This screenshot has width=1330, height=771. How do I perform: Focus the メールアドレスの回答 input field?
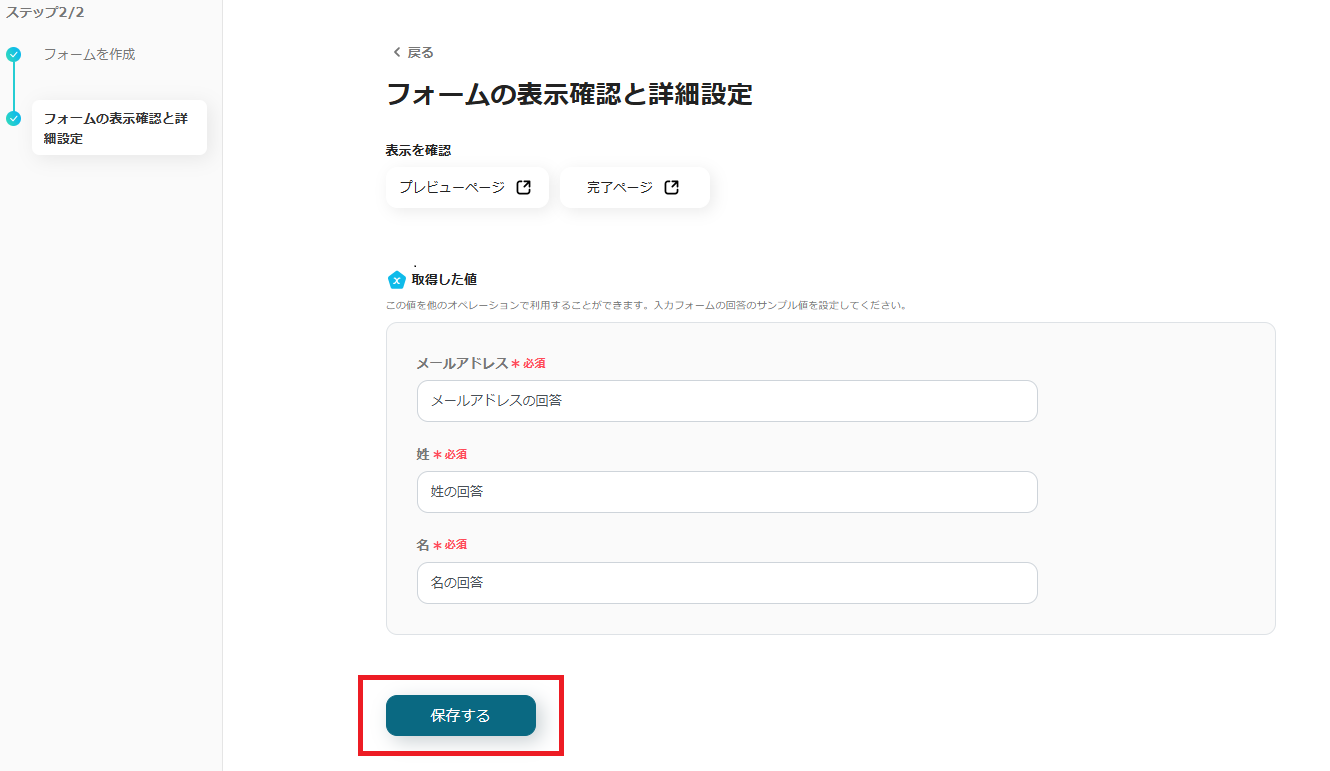tap(727, 401)
